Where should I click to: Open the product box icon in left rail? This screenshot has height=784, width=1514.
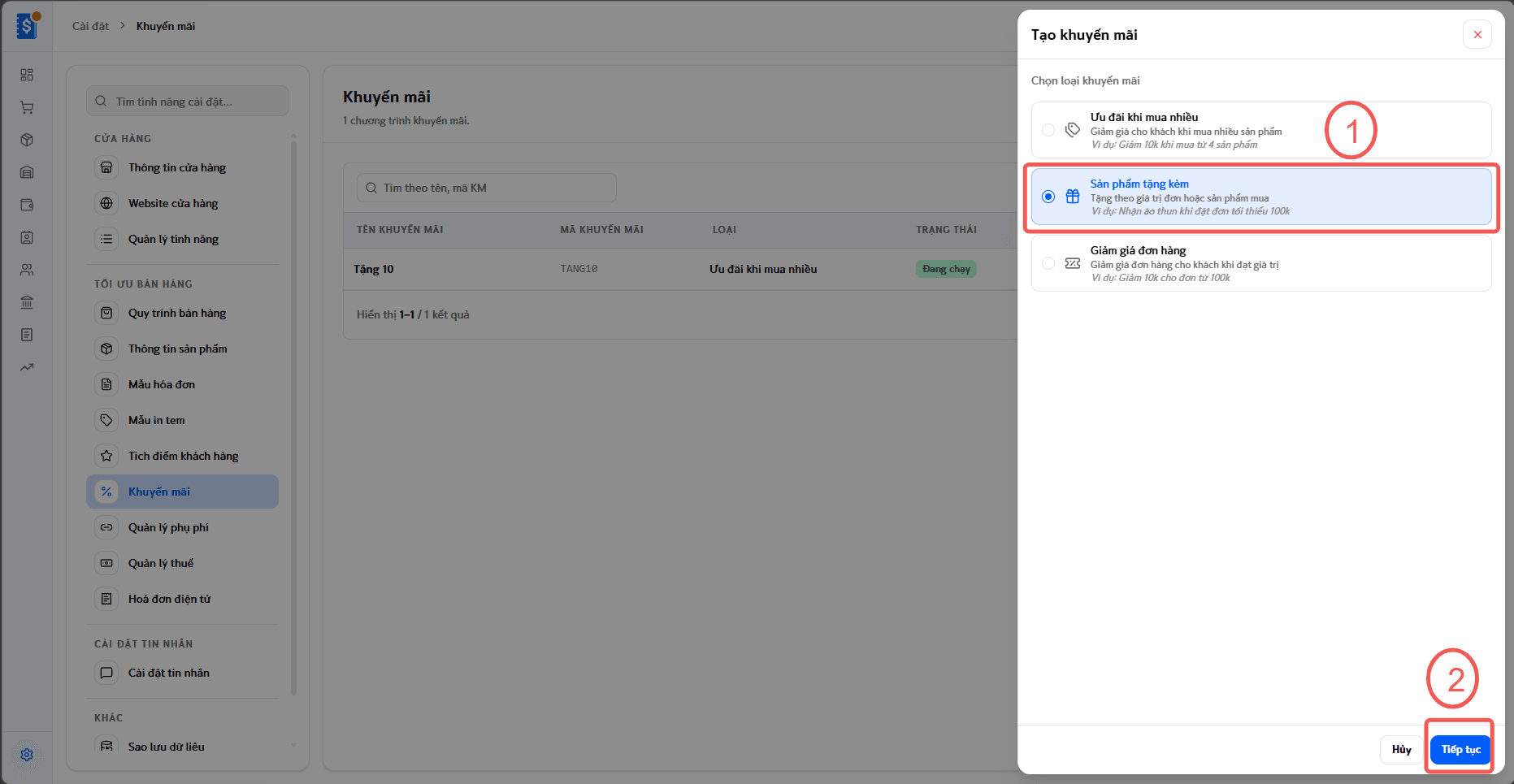(27, 140)
